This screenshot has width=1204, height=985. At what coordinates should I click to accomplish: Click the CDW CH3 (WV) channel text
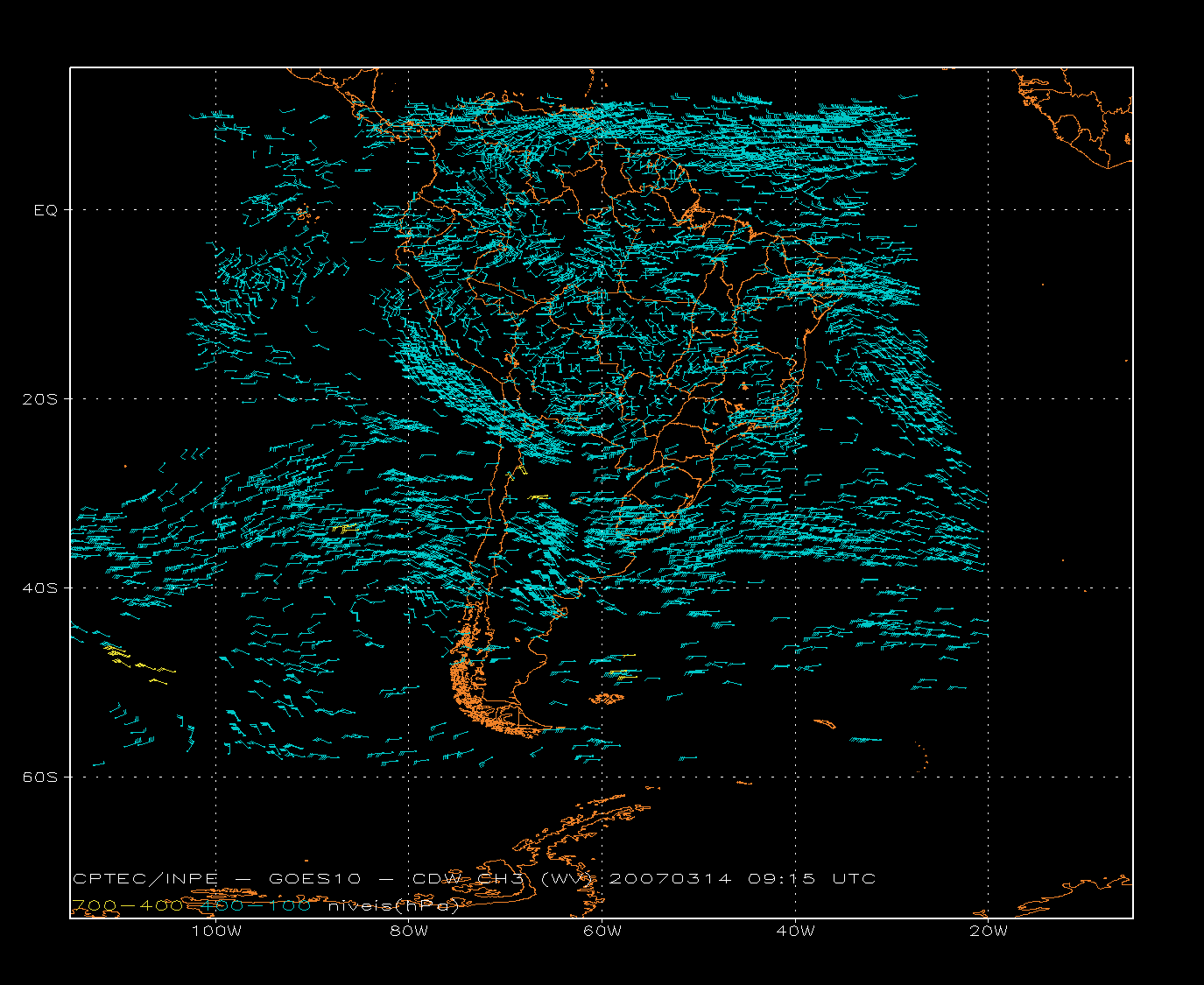(x=504, y=879)
